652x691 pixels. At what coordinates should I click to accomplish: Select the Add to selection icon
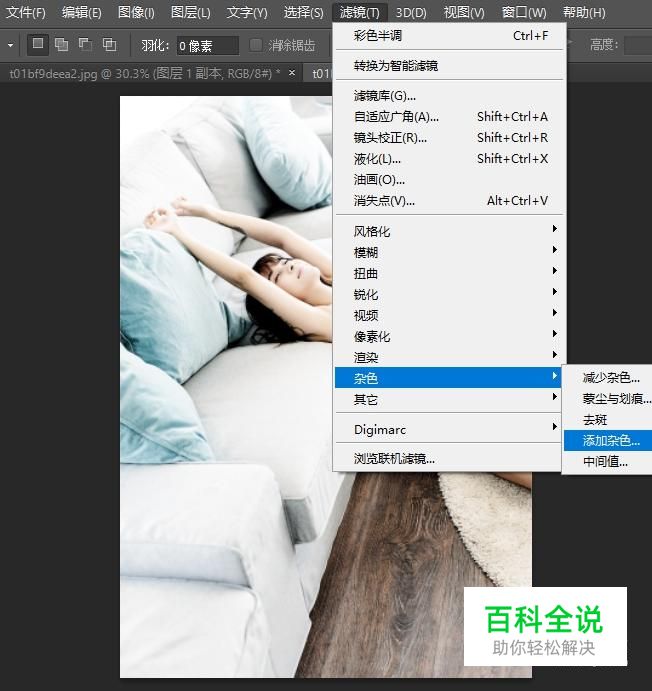[x=61, y=45]
